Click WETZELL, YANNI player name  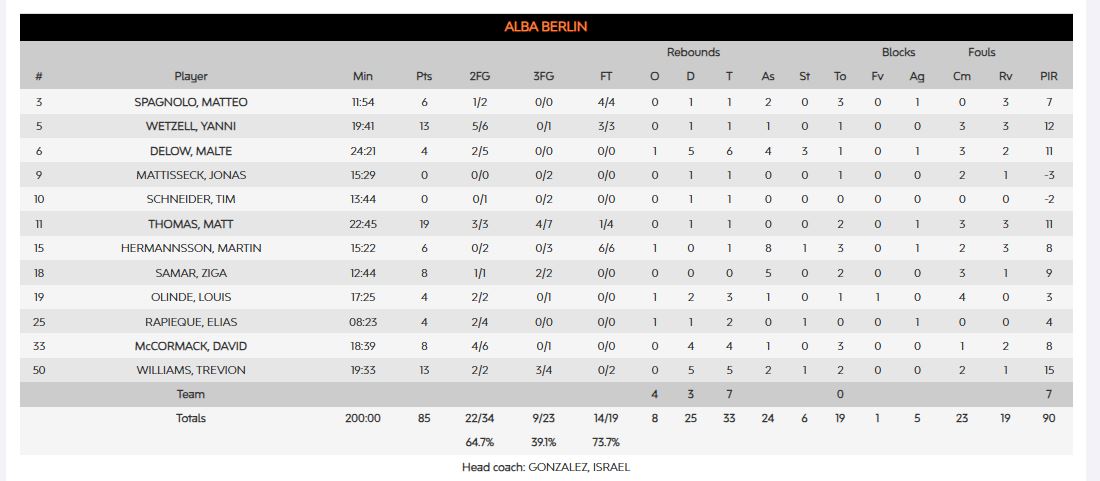[191, 126]
